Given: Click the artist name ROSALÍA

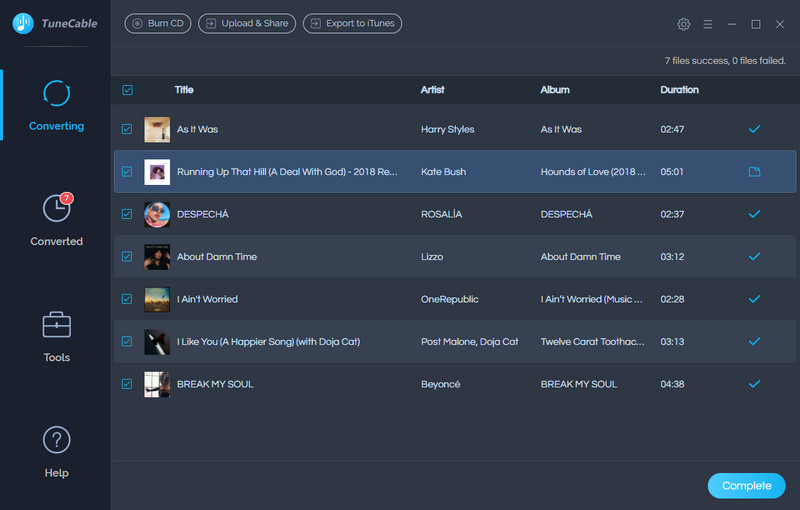Looking at the screenshot, I should coord(441,214).
